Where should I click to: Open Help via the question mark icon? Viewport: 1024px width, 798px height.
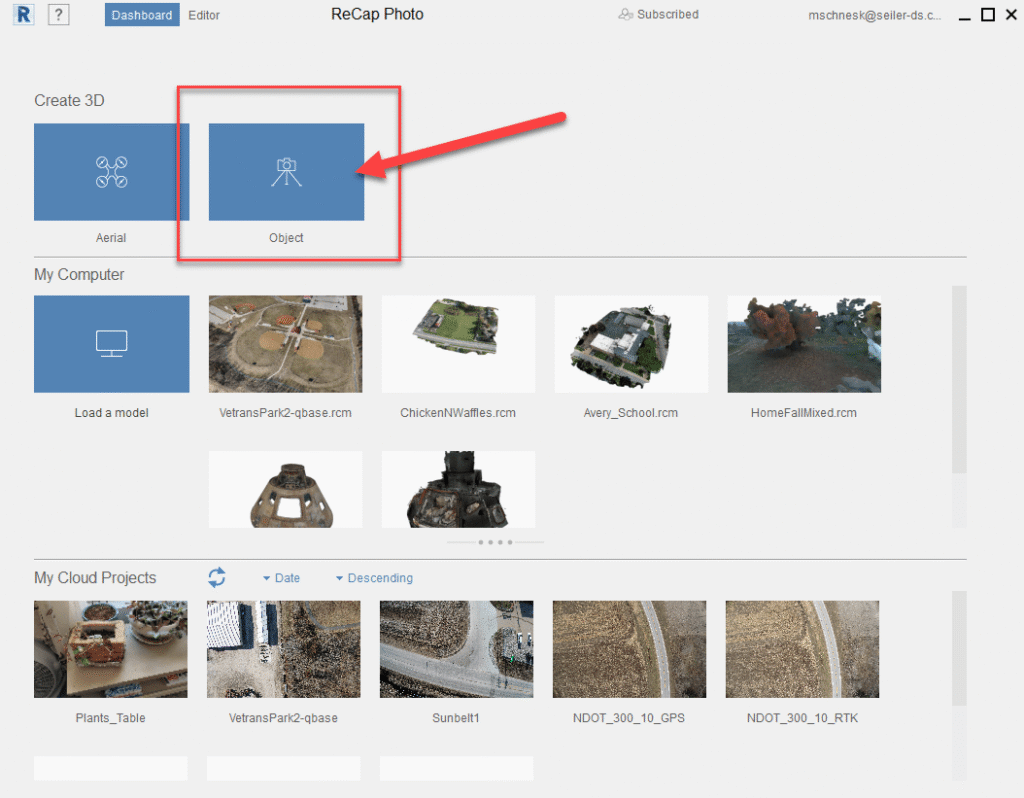pos(58,14)
